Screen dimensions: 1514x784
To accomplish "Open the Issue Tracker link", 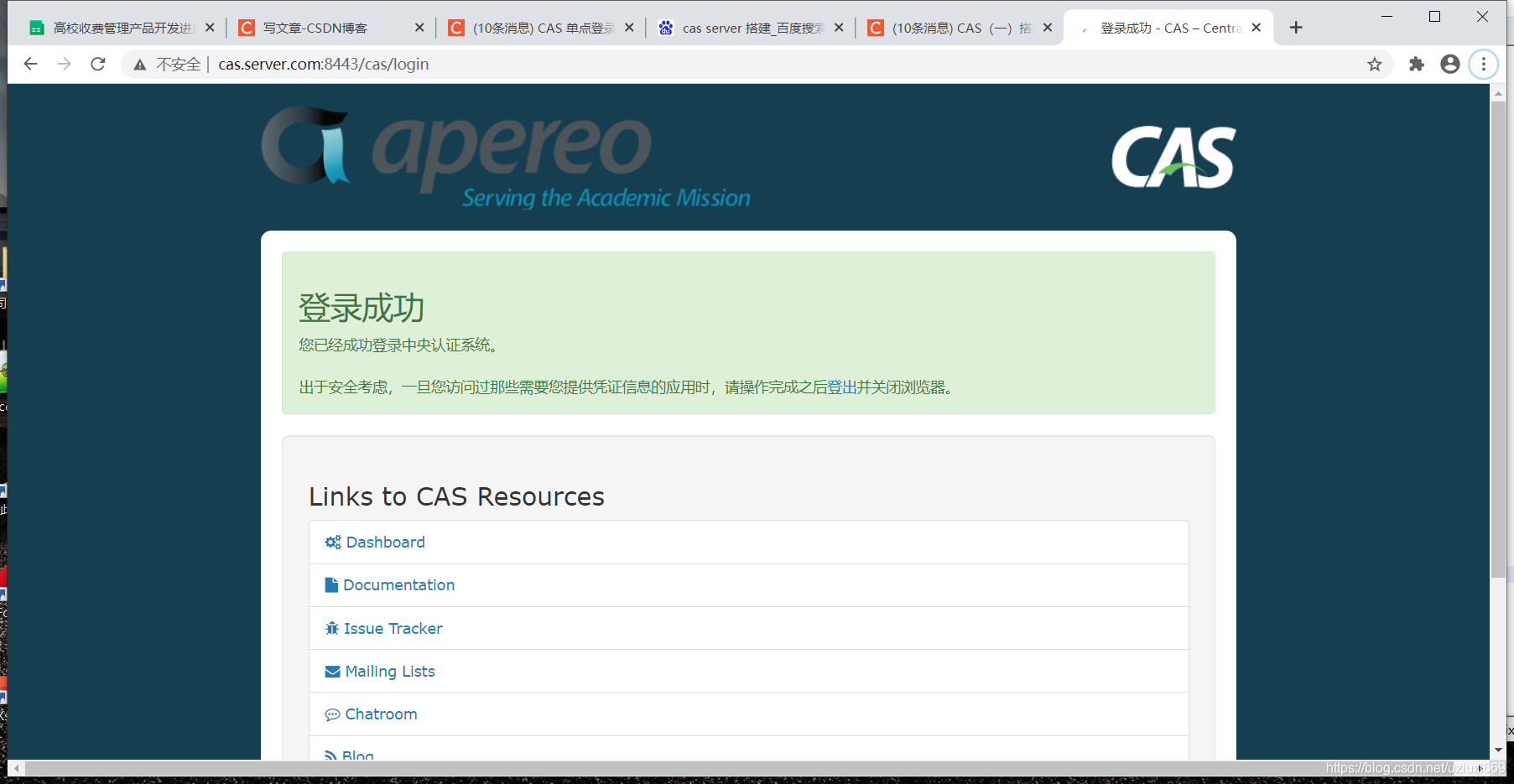I will [393, 629].
